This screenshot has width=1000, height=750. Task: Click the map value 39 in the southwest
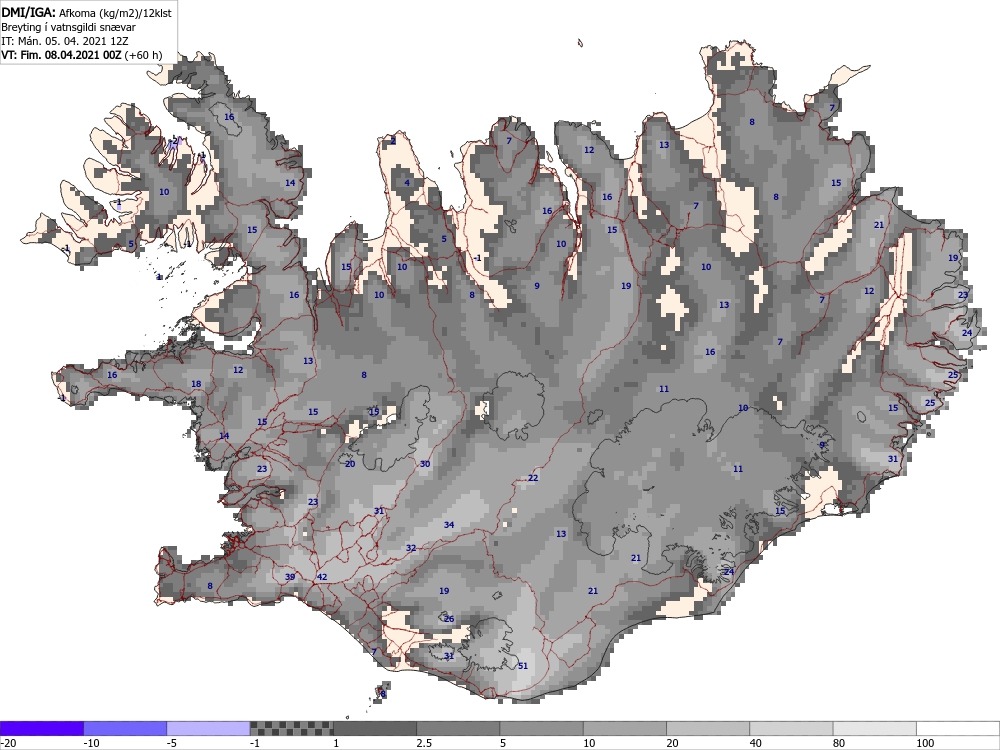[x=290, y=577]
